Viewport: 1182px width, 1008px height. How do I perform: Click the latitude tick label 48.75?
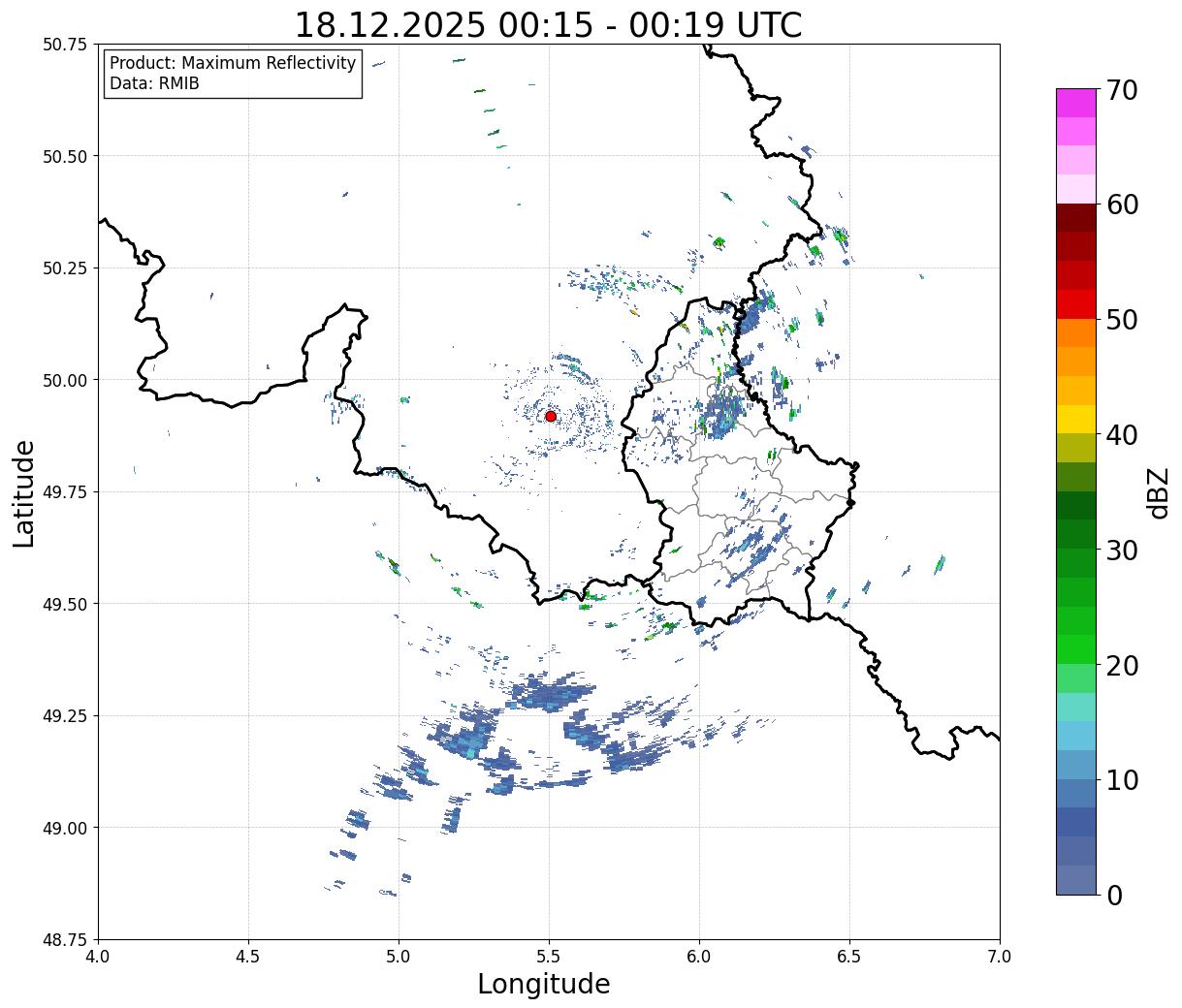65,940
